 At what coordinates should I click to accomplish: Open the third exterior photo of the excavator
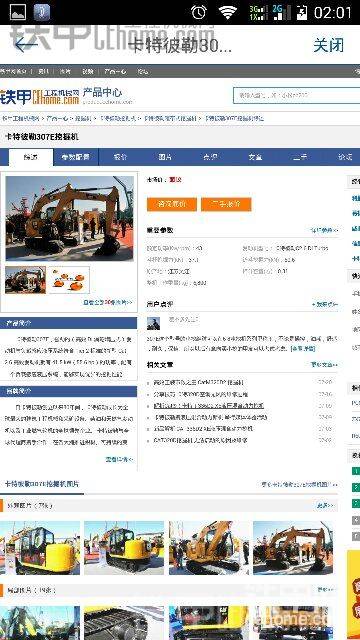[209, 548]
